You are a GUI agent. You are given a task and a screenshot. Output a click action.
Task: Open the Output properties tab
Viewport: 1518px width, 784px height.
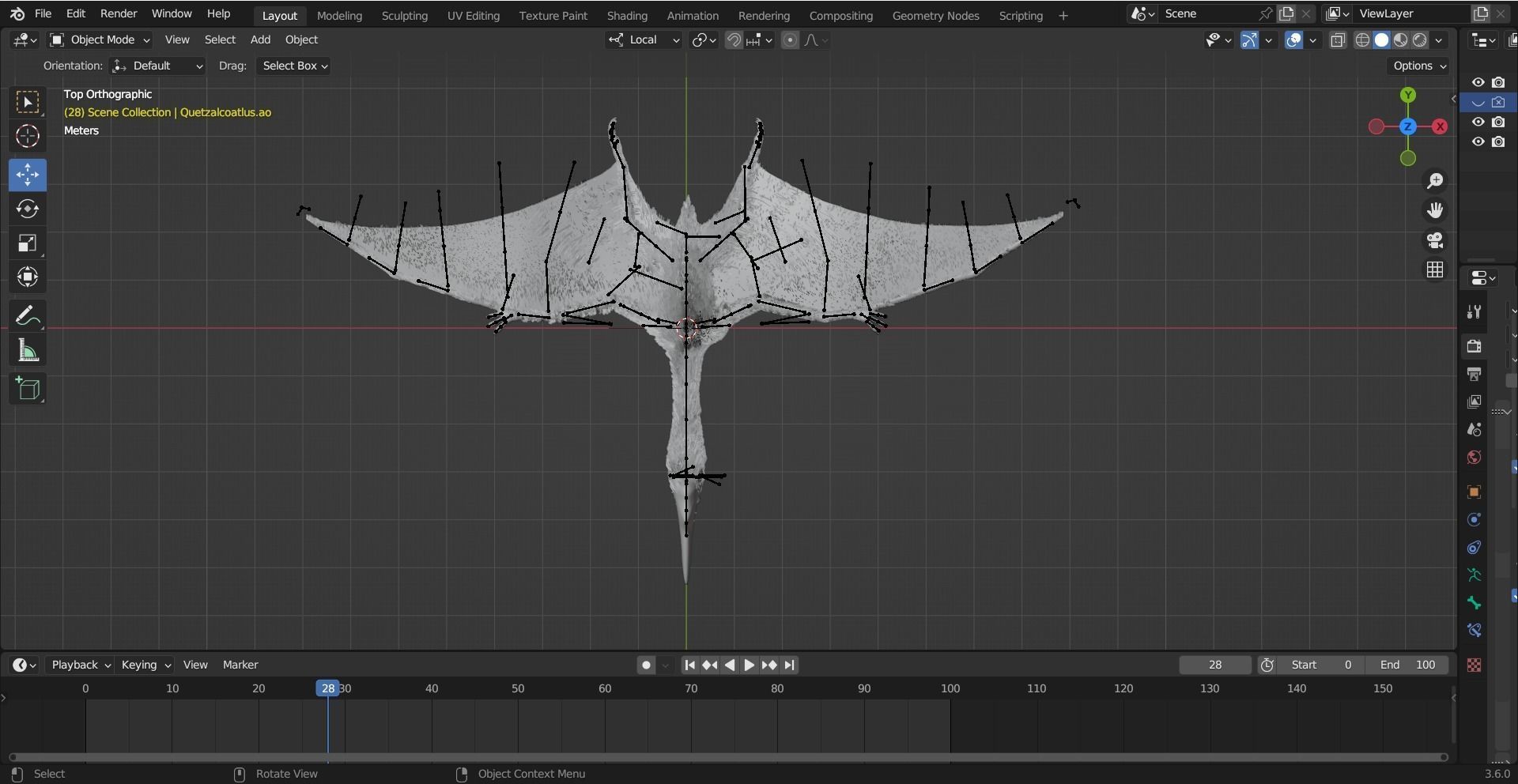(1474, 374)
